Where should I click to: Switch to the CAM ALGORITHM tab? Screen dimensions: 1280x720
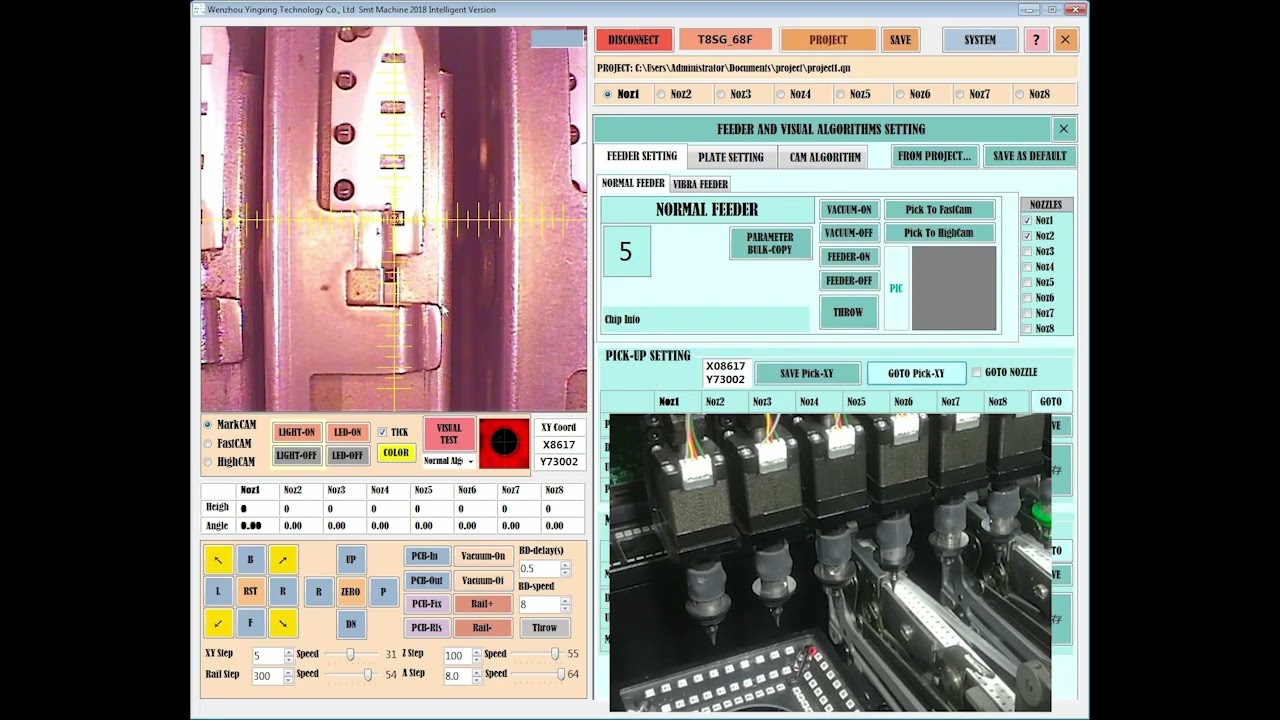(x=825, y=157)
